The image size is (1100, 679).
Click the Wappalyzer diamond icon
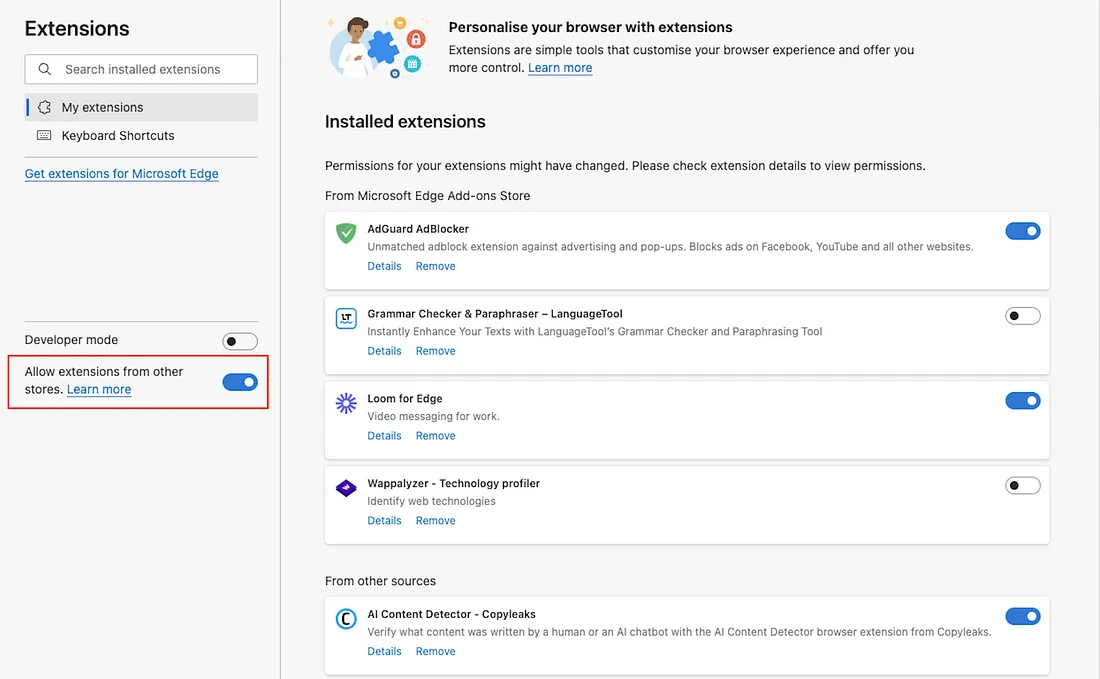pos(346,488)
